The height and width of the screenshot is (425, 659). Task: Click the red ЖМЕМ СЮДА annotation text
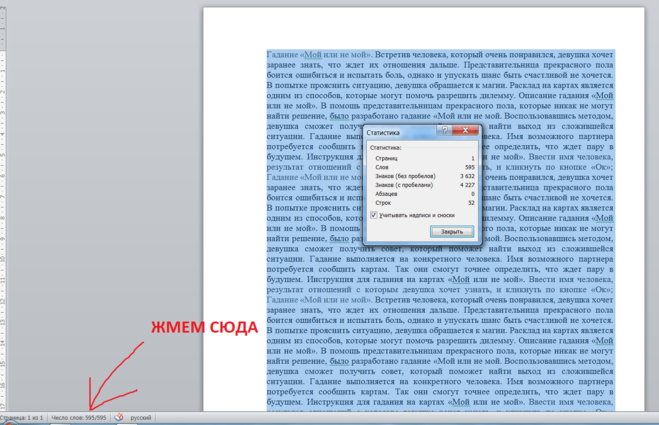coord(205,328)
